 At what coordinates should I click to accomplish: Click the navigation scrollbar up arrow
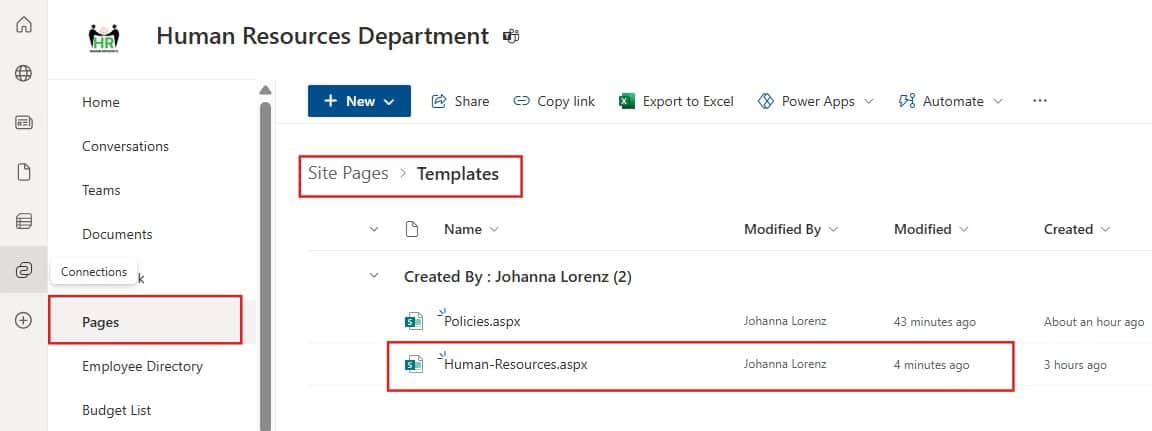pos(265,90)
